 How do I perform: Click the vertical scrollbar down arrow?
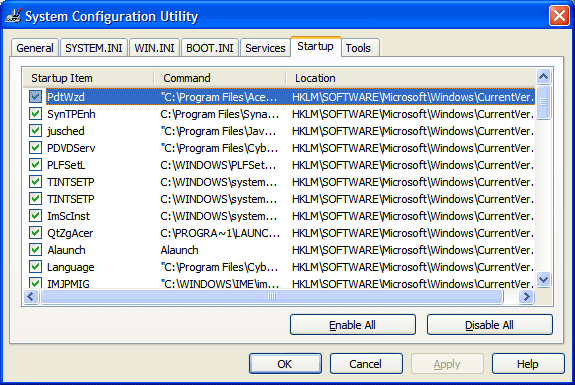pos(543,279)
